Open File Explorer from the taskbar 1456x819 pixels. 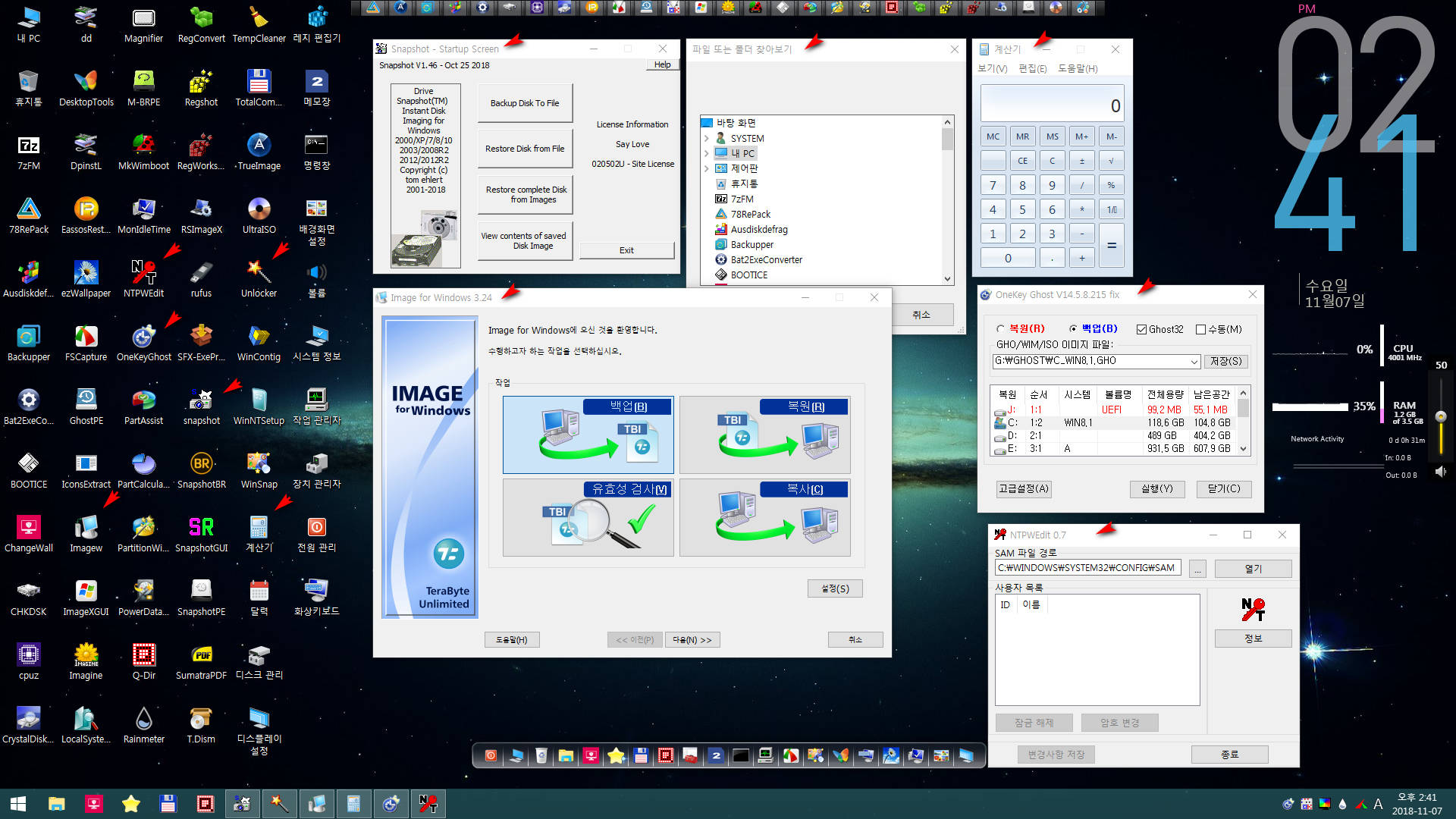[56, 803]
